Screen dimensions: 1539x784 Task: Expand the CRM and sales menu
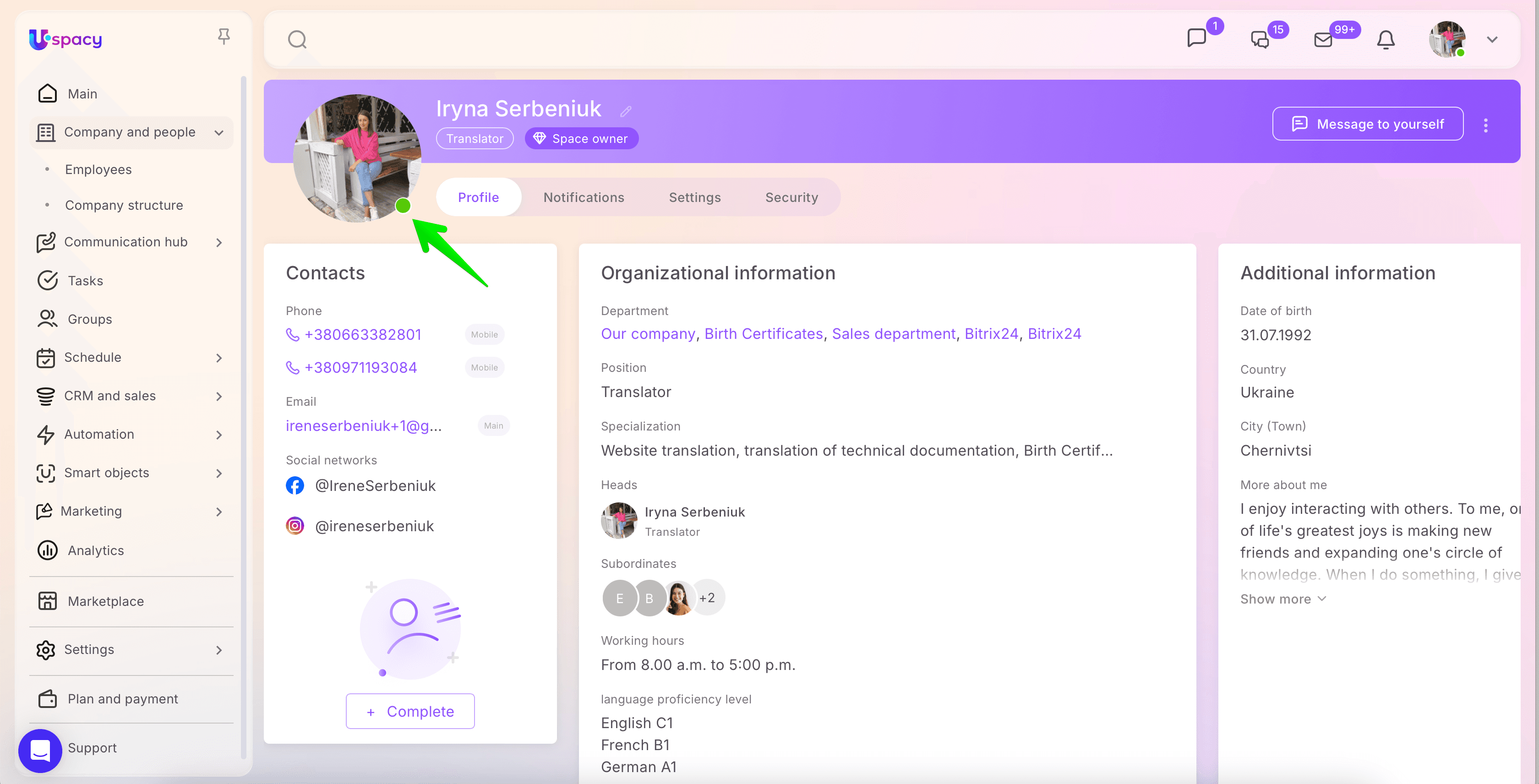218,397
